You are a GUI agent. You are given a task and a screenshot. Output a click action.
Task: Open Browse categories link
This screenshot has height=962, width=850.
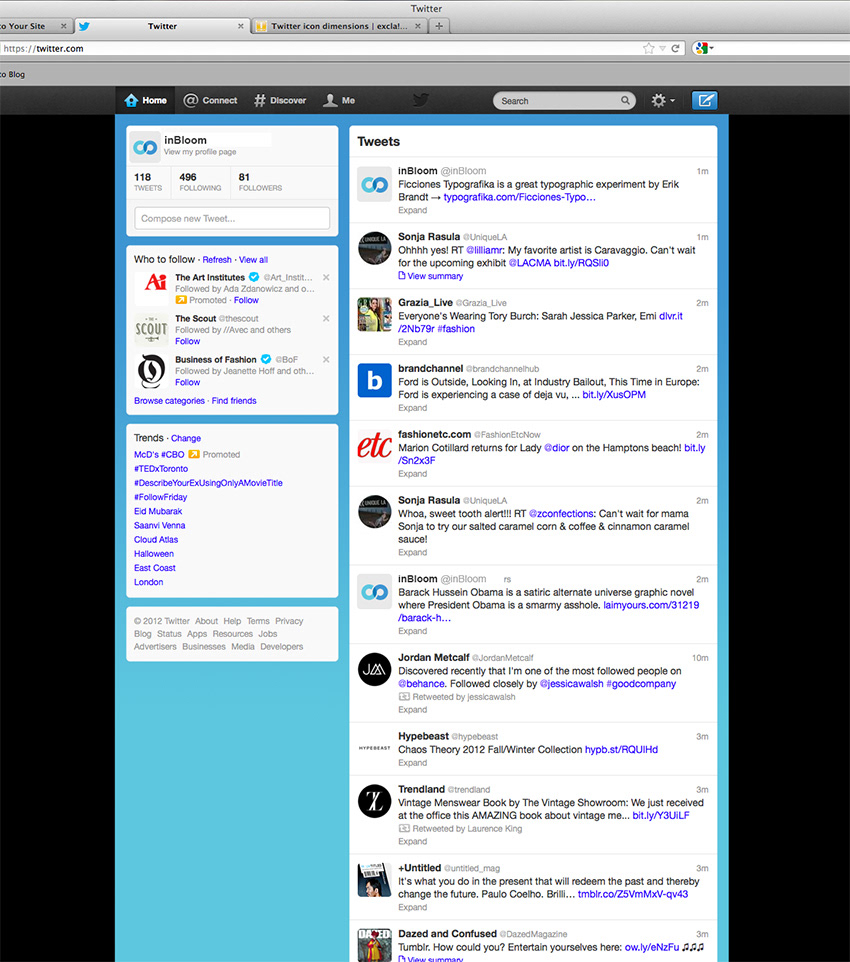169,401
